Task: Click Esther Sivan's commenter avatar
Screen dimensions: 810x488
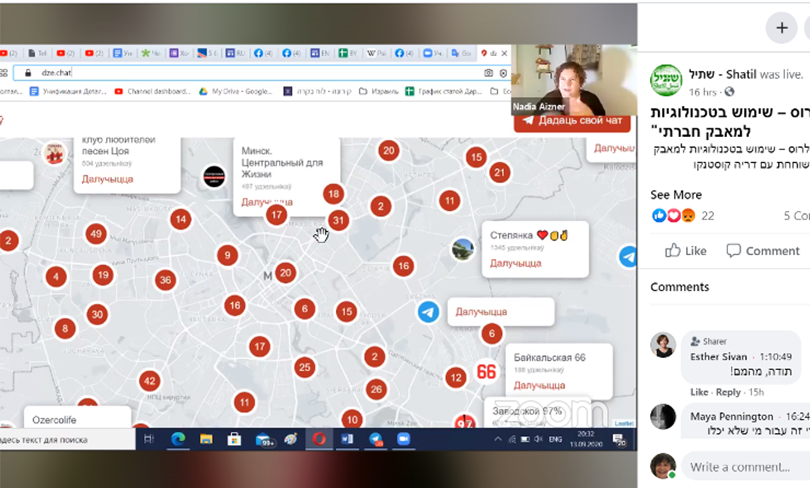Action: point(663,346)
